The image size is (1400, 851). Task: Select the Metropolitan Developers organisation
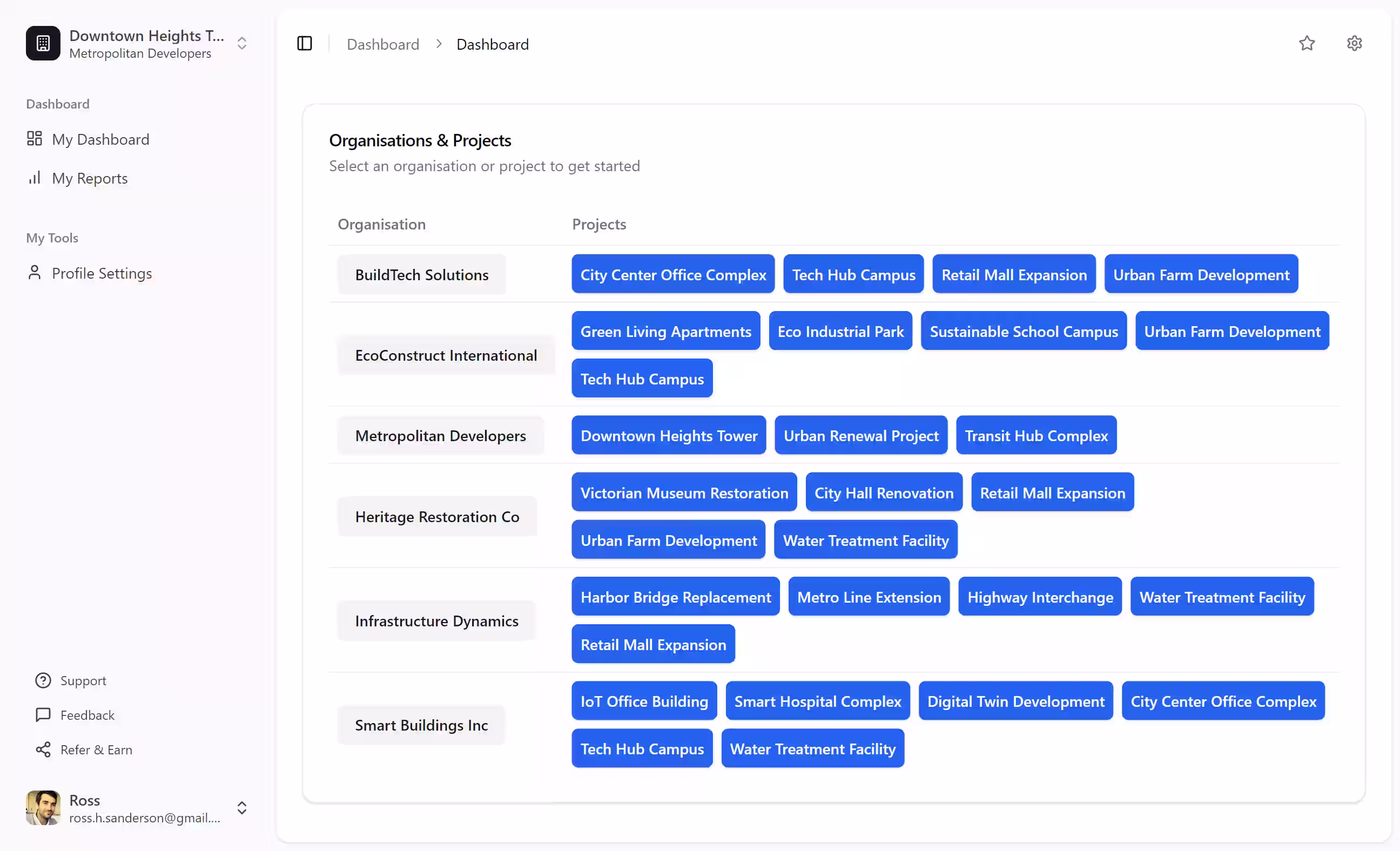pos(440,435)
